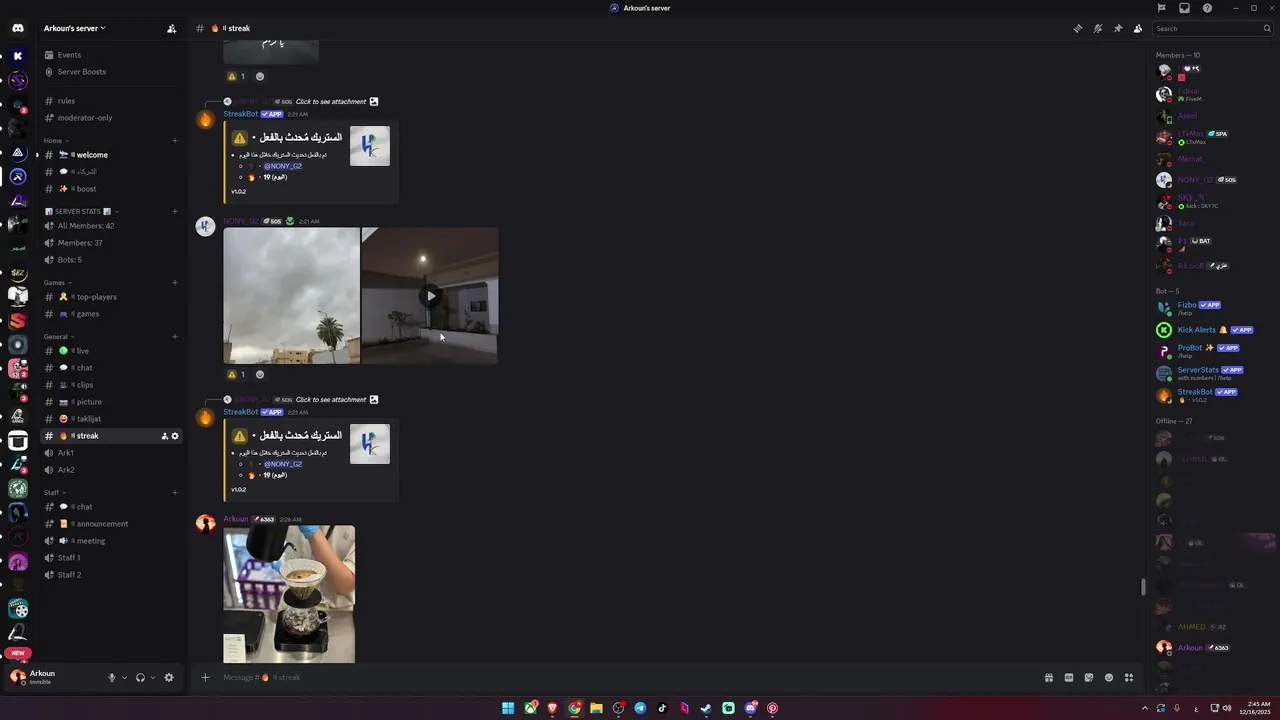Switch to the moderator-only channel

(x=111, y=118)
